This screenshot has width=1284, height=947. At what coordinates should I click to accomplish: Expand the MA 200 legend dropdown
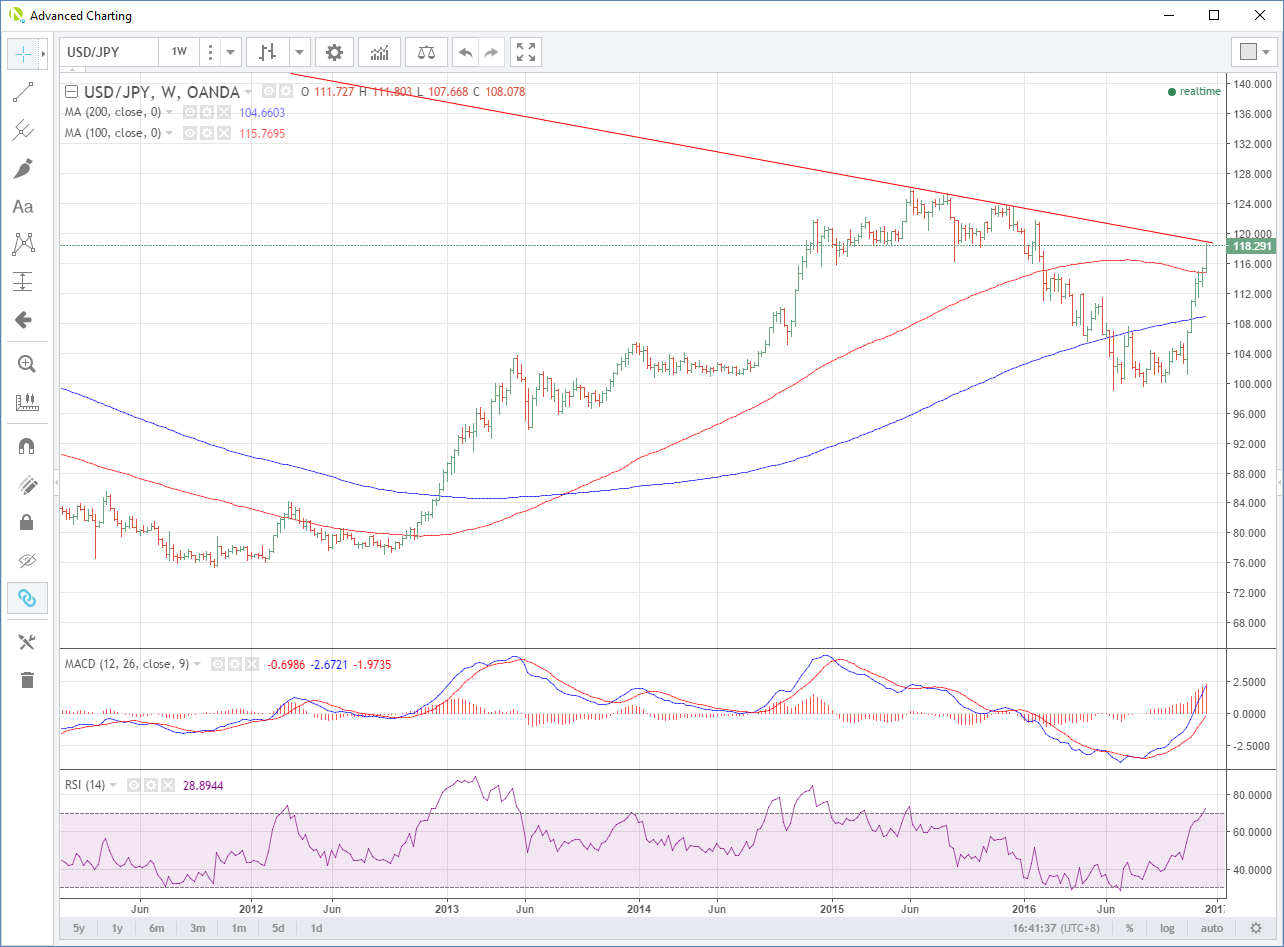pos(169,112)
